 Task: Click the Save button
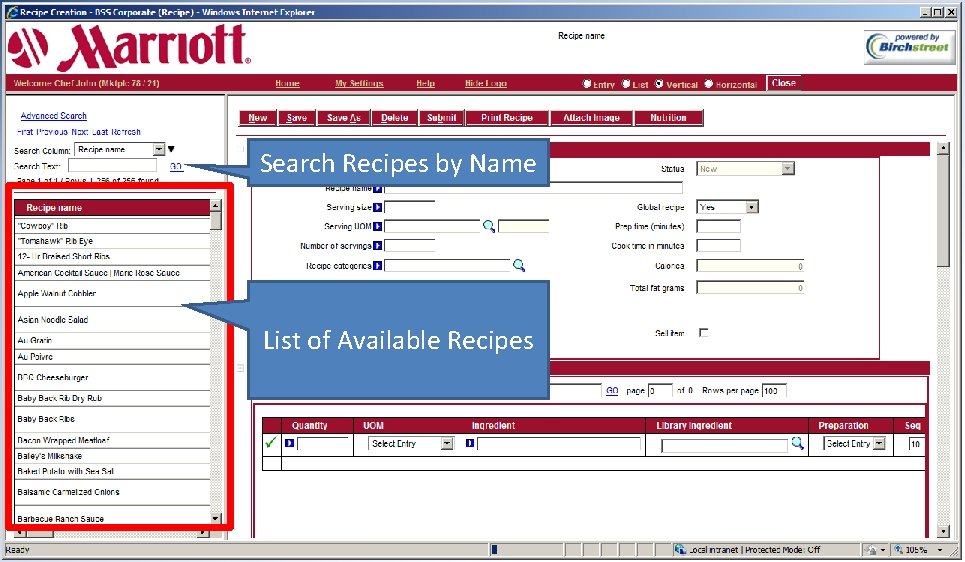(297, 118)
